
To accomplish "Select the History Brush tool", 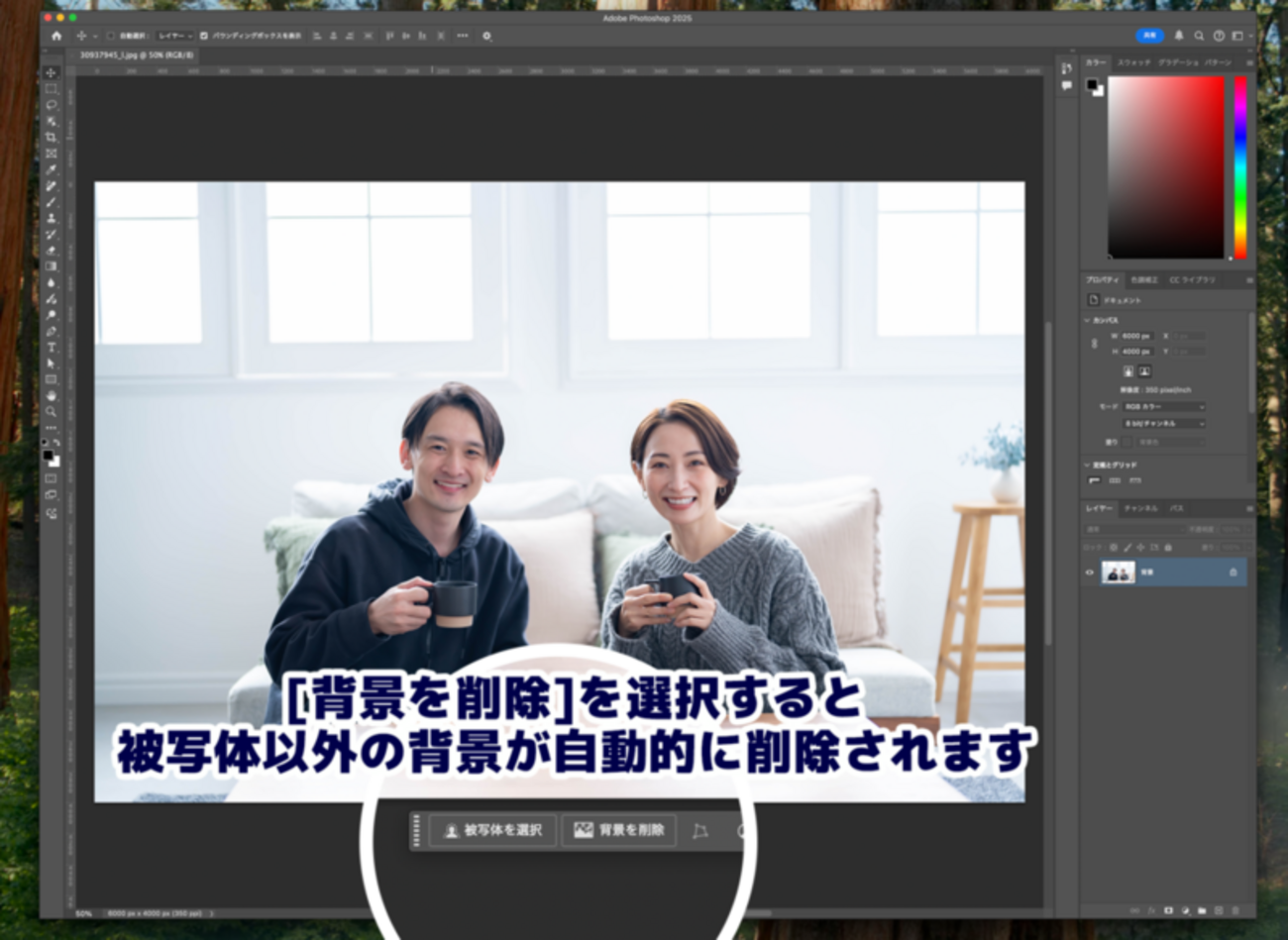I will pyautogui.click(x=52, y=234).
